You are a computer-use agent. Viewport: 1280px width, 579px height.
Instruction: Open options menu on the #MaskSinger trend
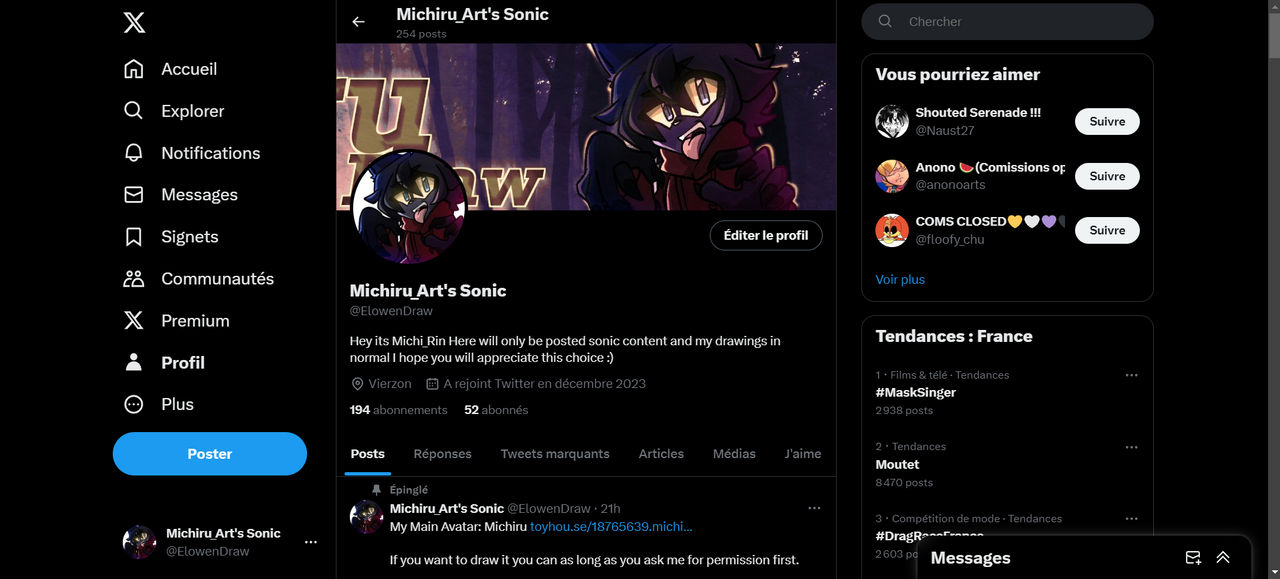tap(1131, 374)
